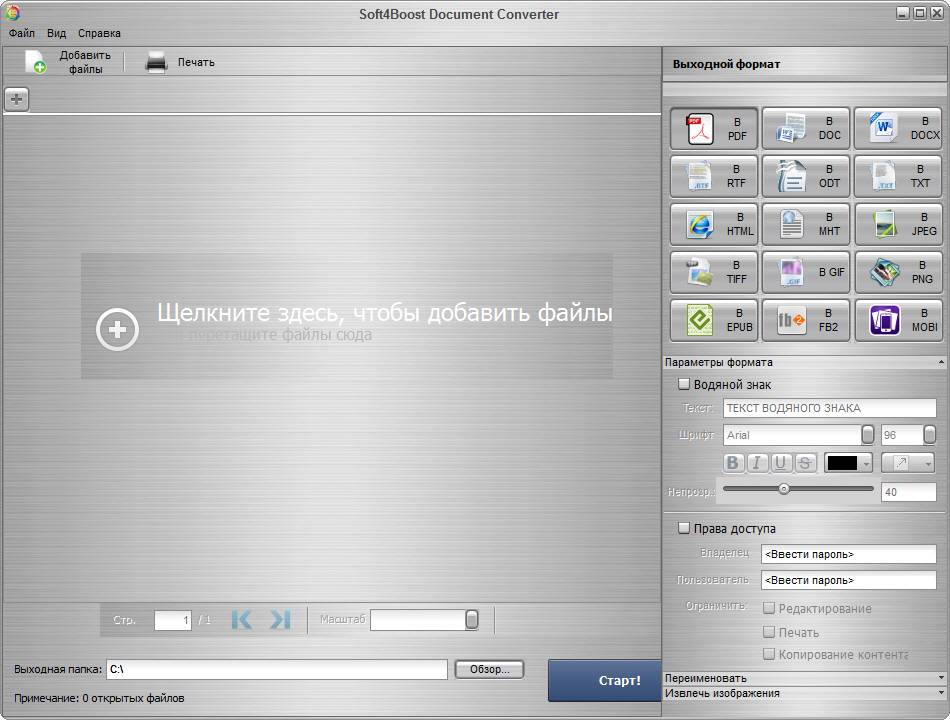Click the watermark text field

click(829, 408)
